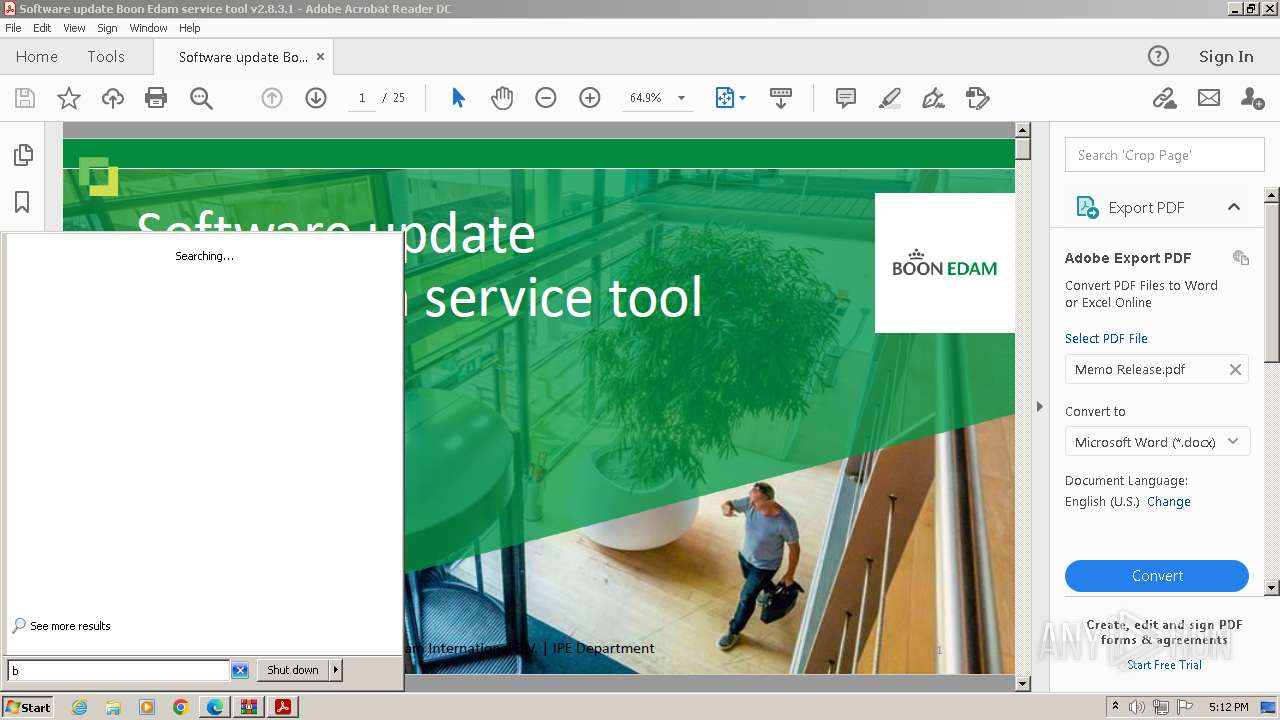
Task: Click See more results in Start menu
Action: click(x=70, y=626)
